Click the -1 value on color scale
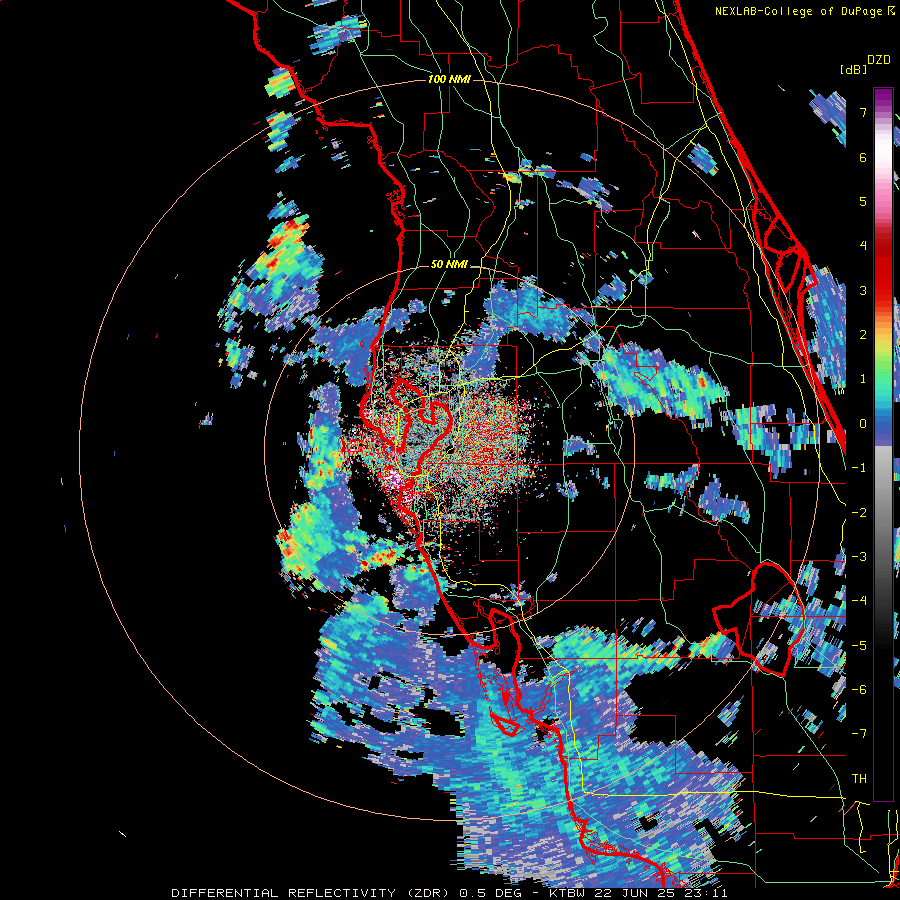900x900 pixels. pyautogui.click(x=859, y=468)
